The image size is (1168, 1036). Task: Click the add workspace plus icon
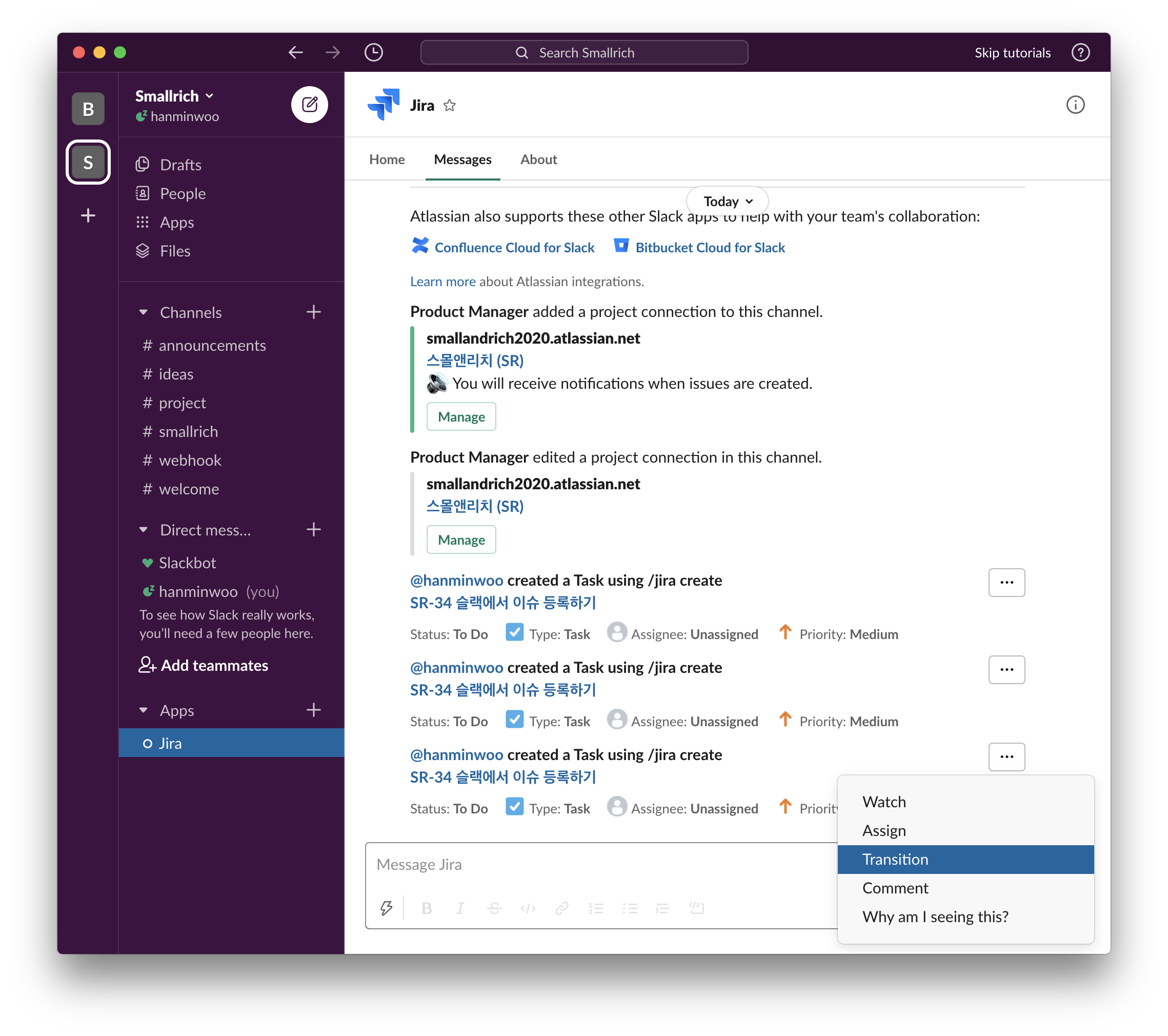tap(88, 215)
